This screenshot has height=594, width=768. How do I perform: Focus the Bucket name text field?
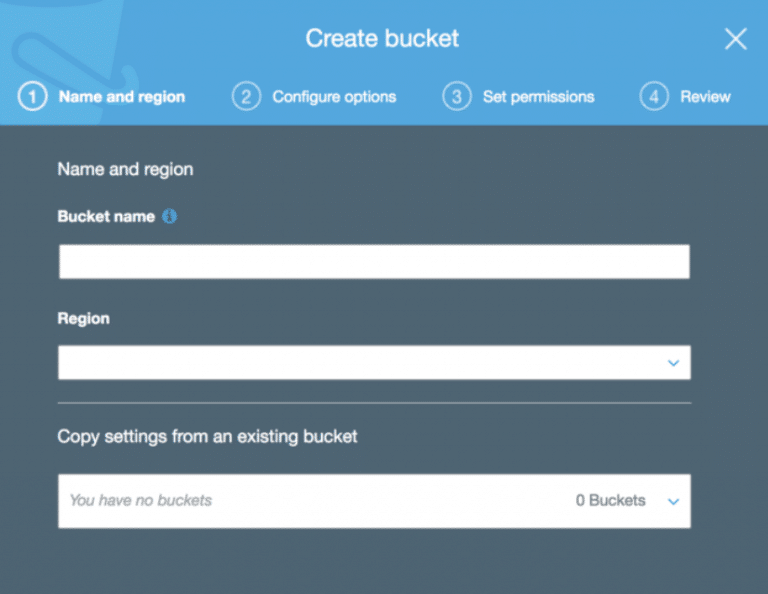(x=374, y=262)
